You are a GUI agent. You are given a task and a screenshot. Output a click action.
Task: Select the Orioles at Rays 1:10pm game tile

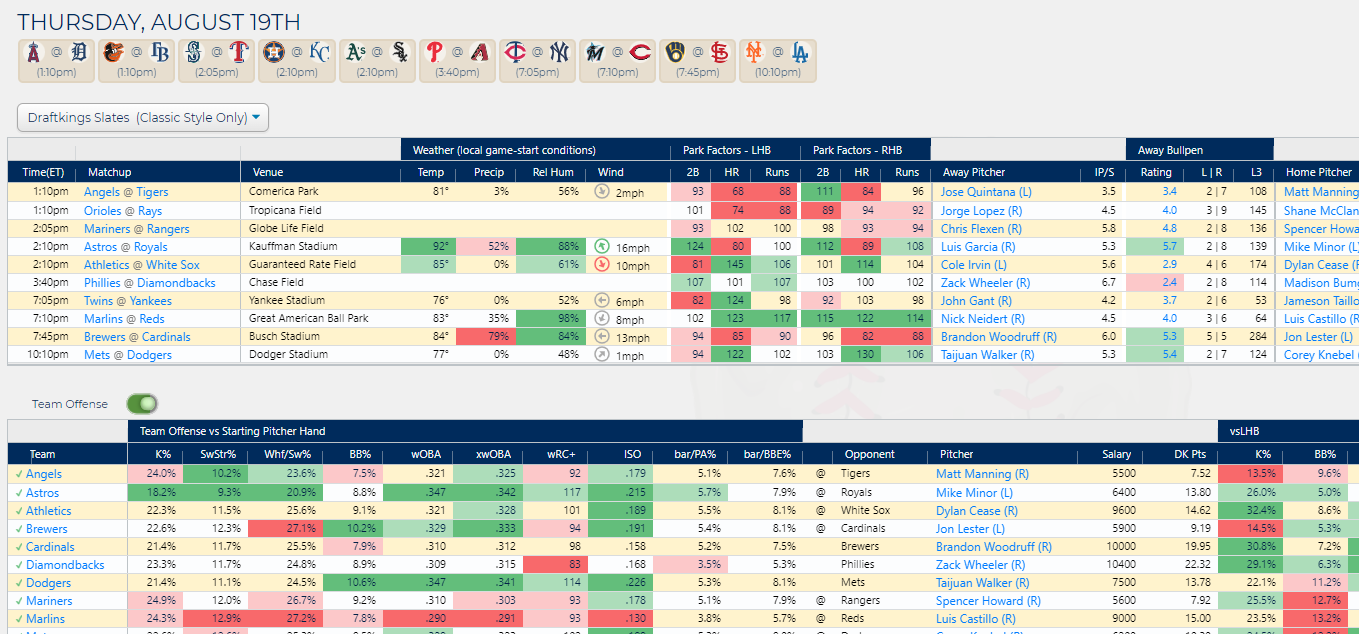[136, 60]
